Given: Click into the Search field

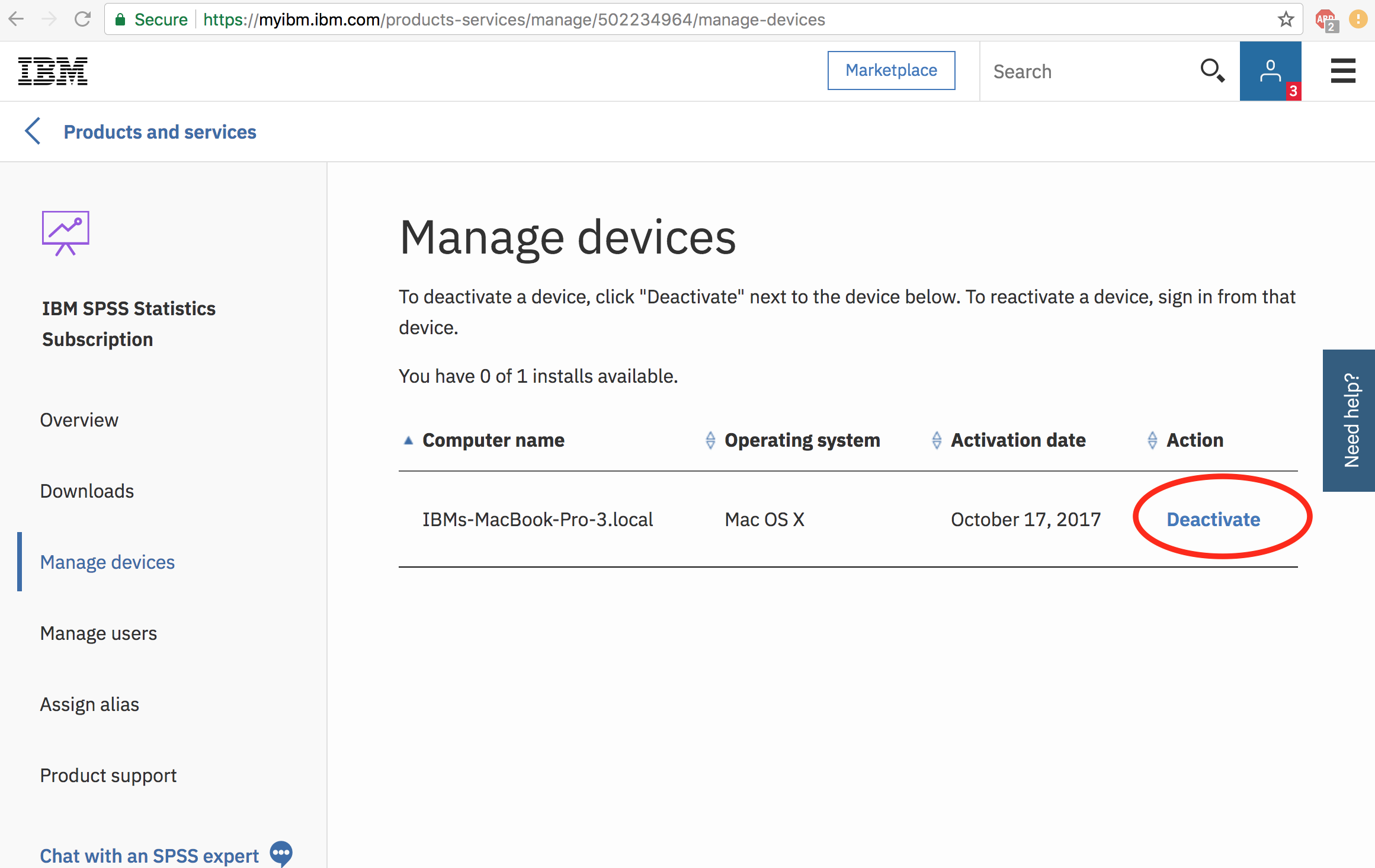Looking at the screenshot, I should click(1090, 72).
